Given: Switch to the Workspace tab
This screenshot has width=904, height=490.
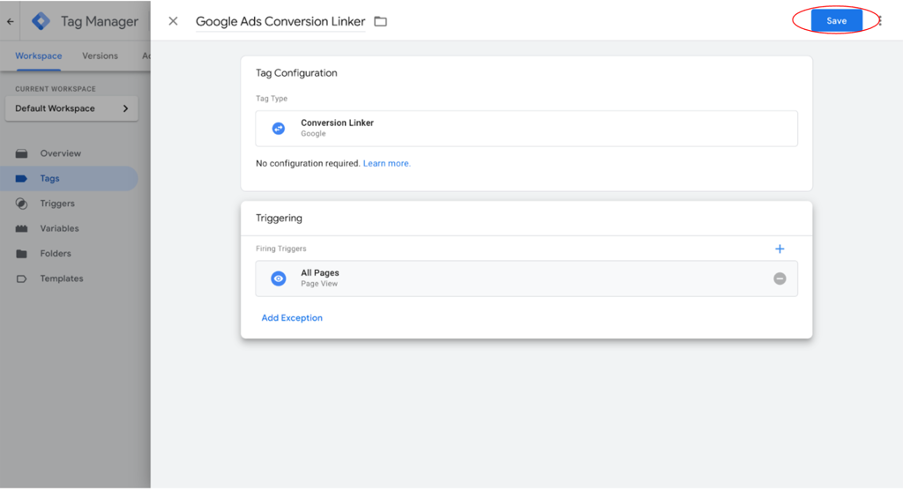Looking at the screenshot, I should click(38, 56).
